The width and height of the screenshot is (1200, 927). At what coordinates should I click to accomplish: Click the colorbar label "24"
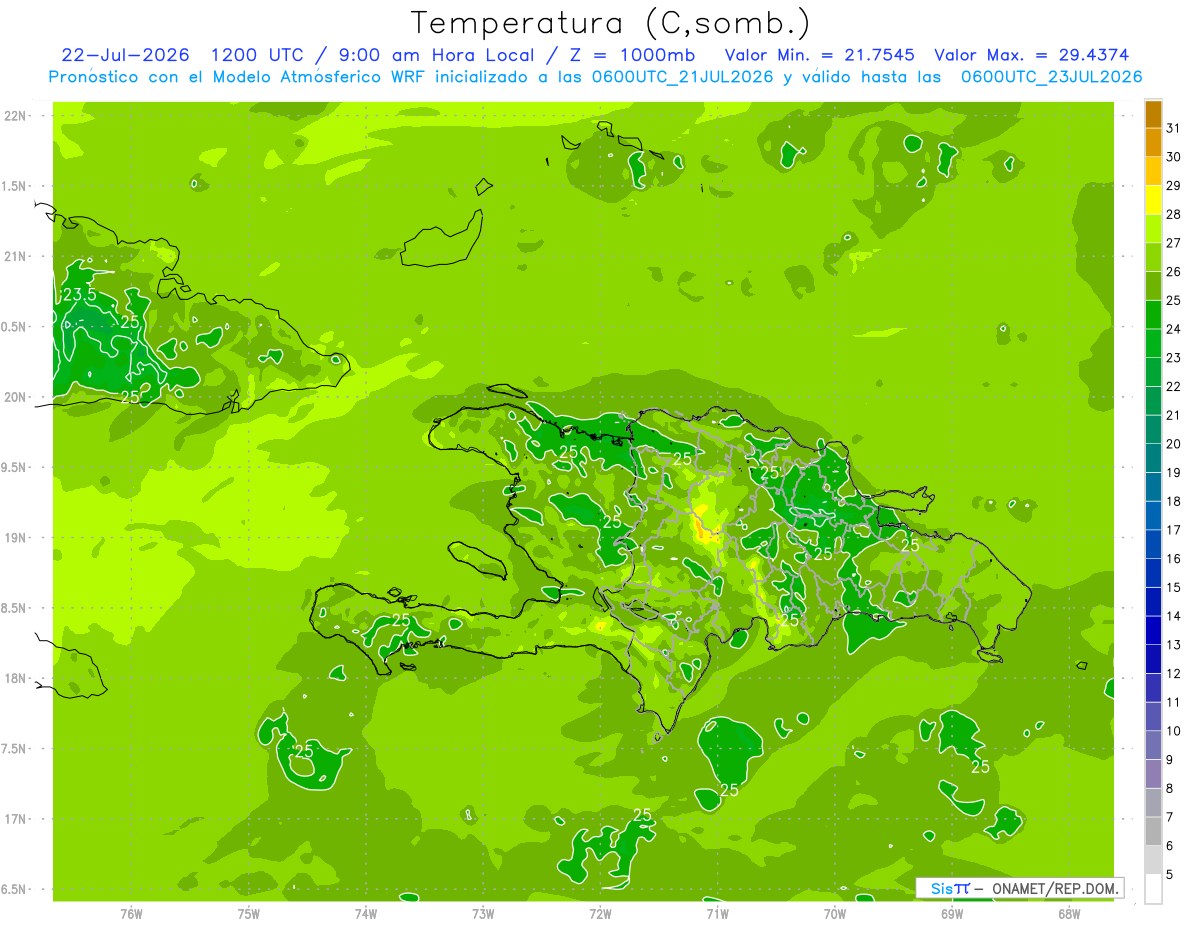click(1174, 328)
